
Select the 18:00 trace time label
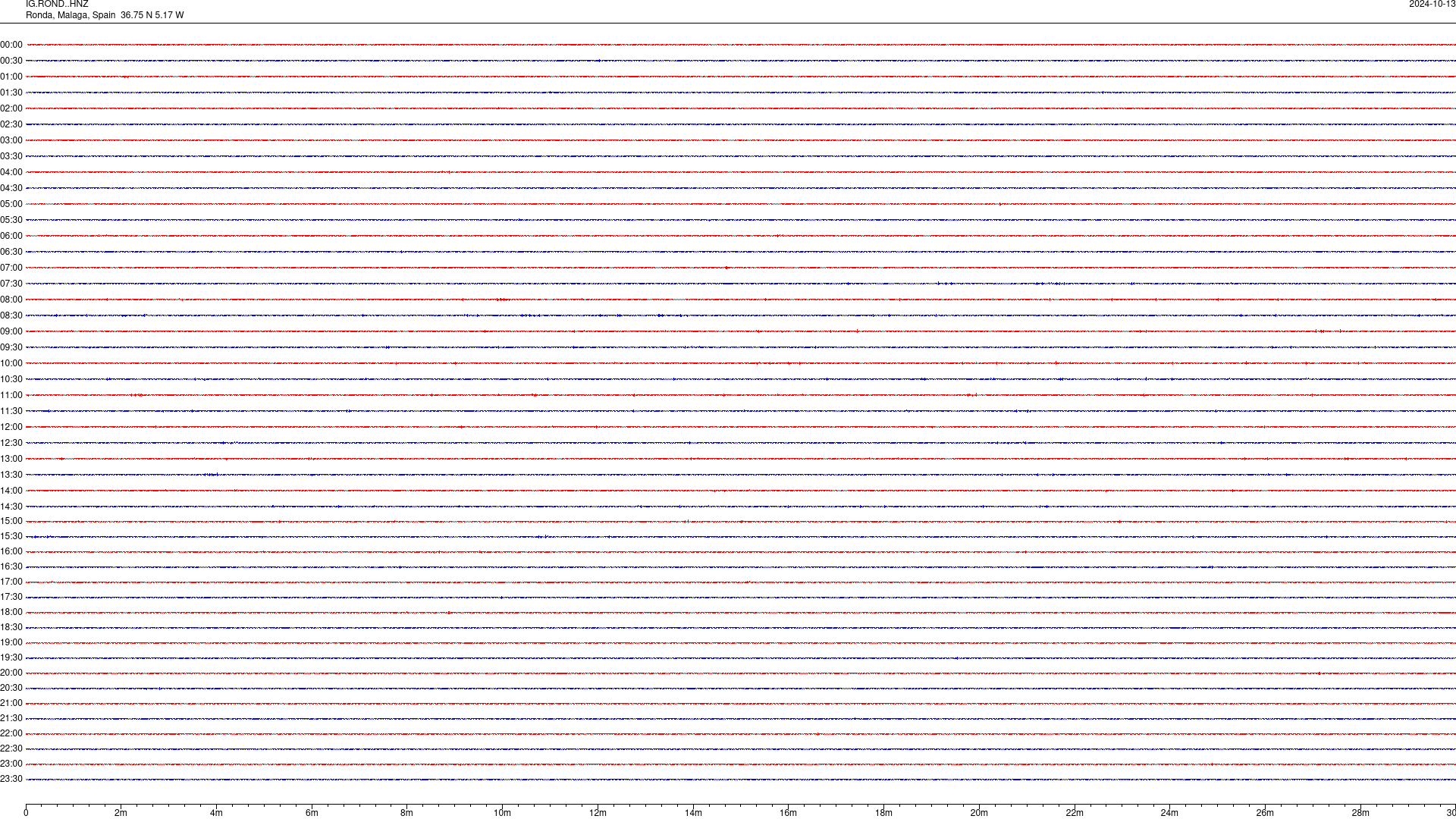click(x=11, y=612)
